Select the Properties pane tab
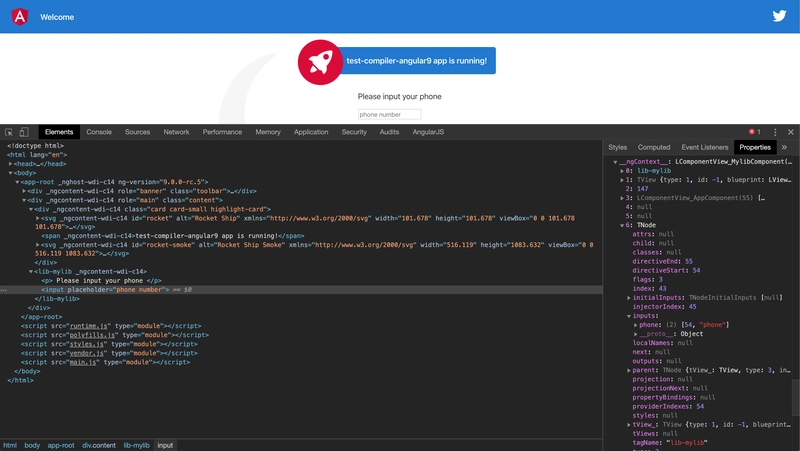The width and height of the screenshot is (800, 451). pyautogui.click(x=755, y=147)
